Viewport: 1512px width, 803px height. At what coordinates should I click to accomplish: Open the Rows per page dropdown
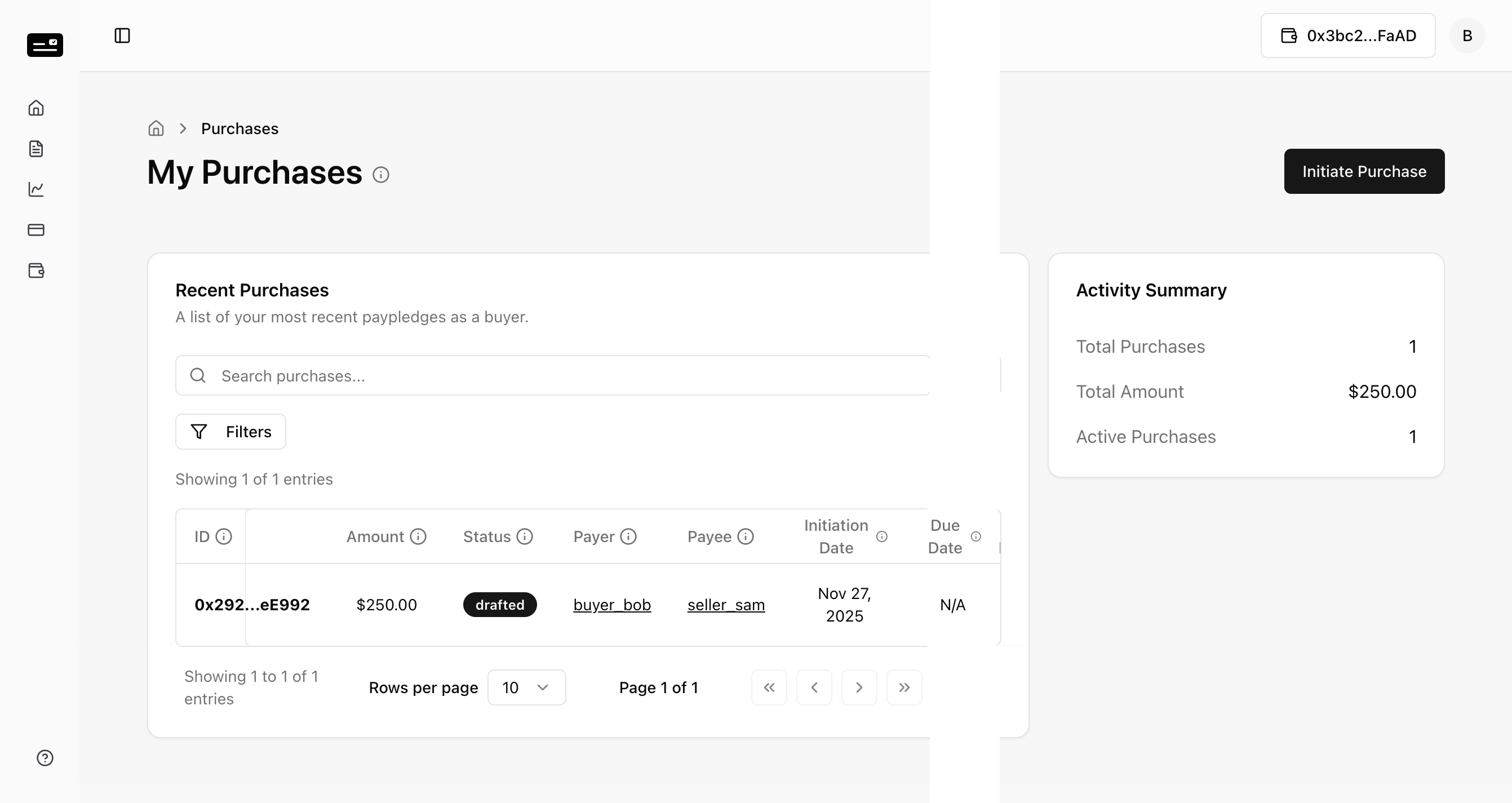click(526, 687)
